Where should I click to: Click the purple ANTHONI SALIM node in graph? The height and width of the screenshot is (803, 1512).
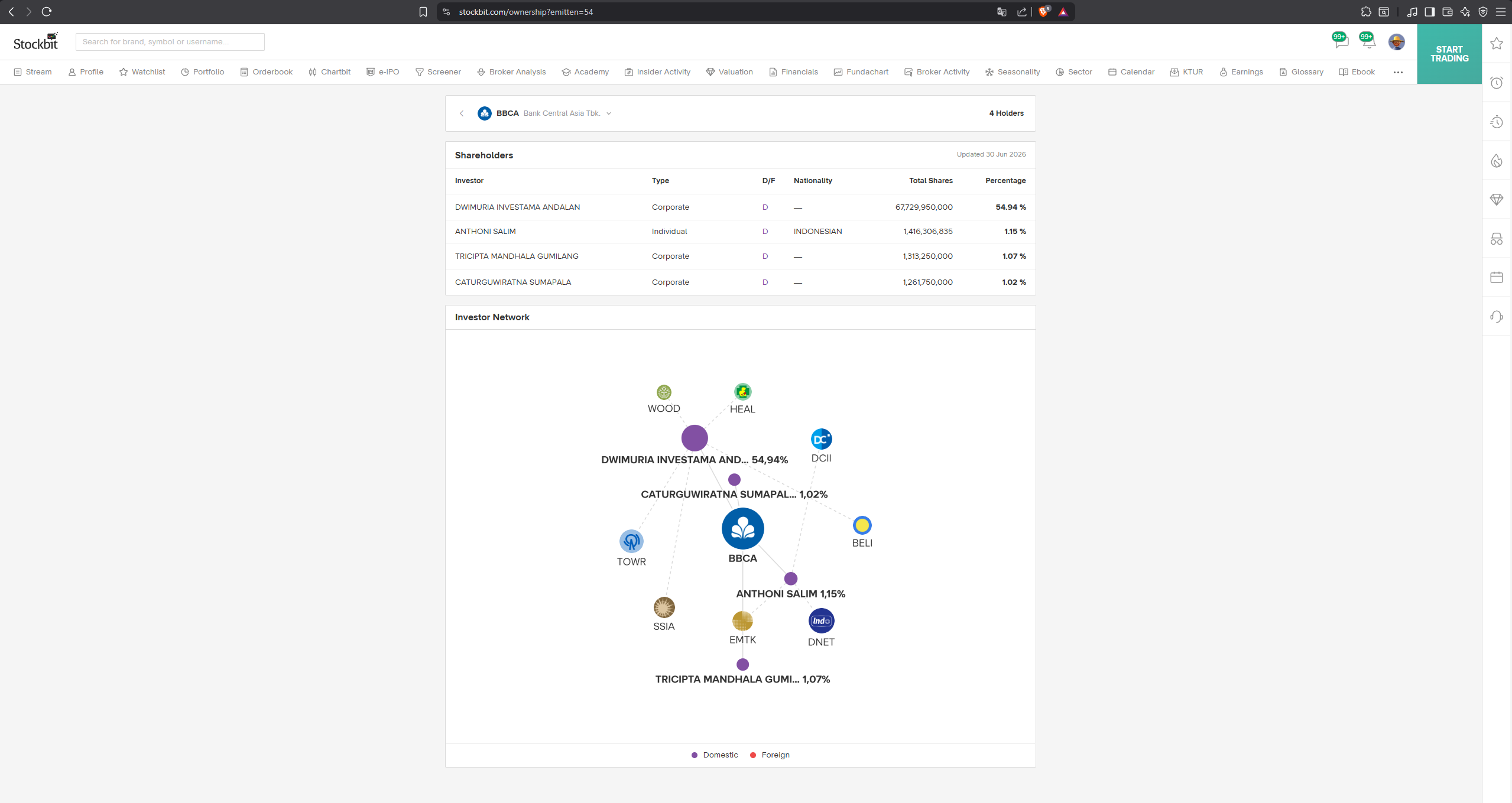pos(791,578)
